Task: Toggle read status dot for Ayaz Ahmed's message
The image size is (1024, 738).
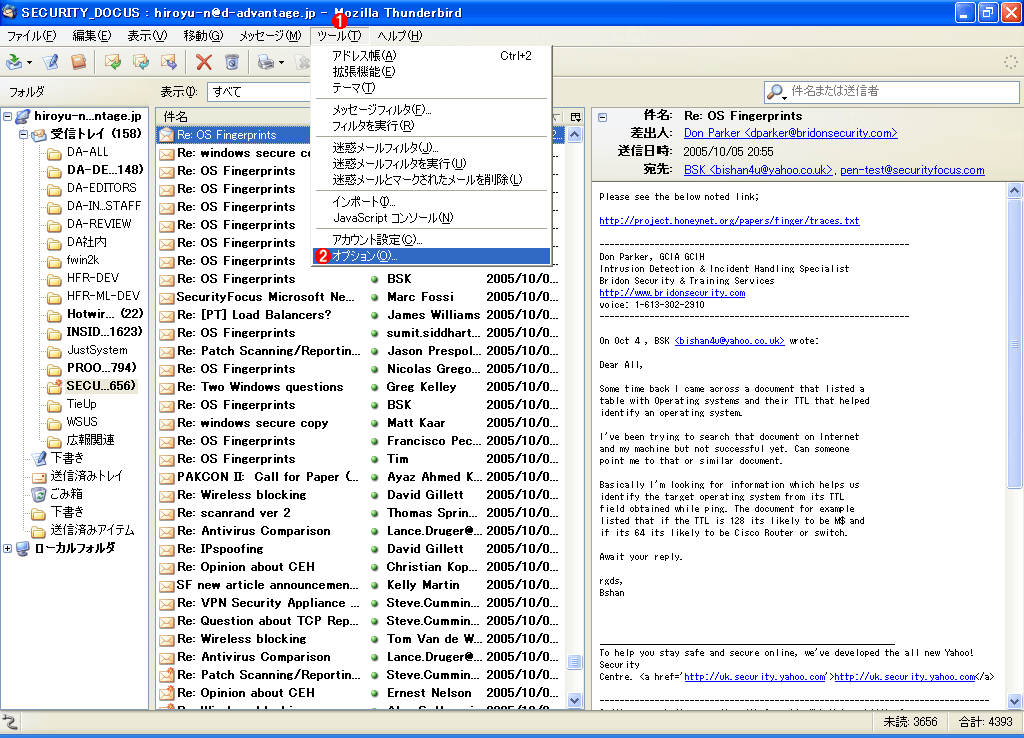Action: [x=375, y=477]
